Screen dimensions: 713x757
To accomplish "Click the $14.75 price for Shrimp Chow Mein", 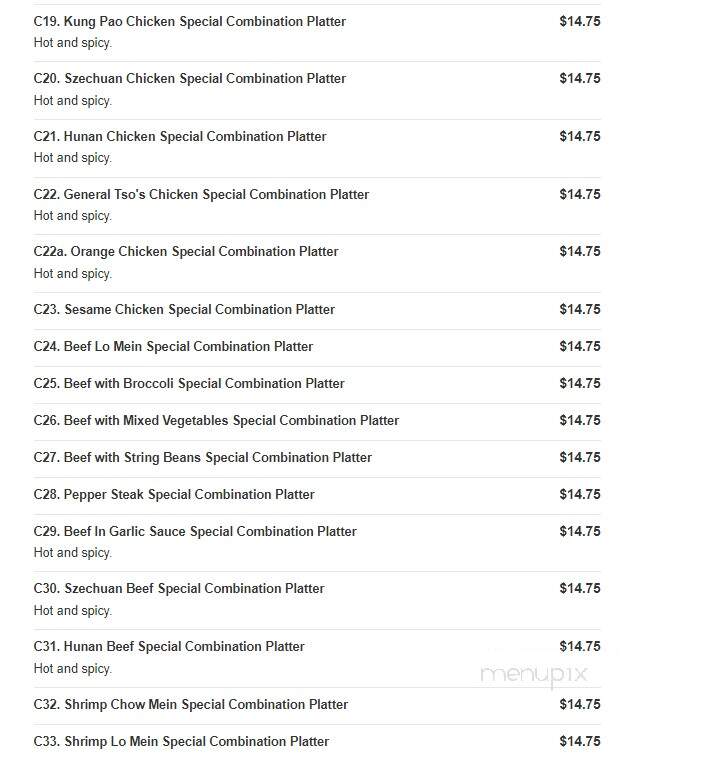I will tap(580, 704).
